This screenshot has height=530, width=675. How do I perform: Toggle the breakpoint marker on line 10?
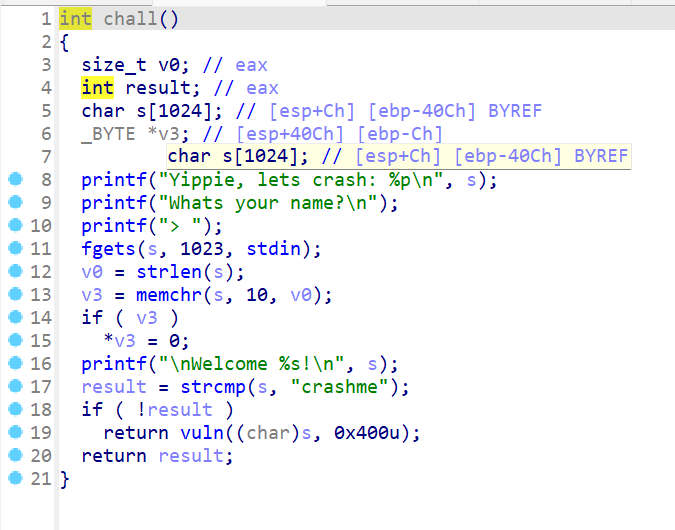pos(15,226)
